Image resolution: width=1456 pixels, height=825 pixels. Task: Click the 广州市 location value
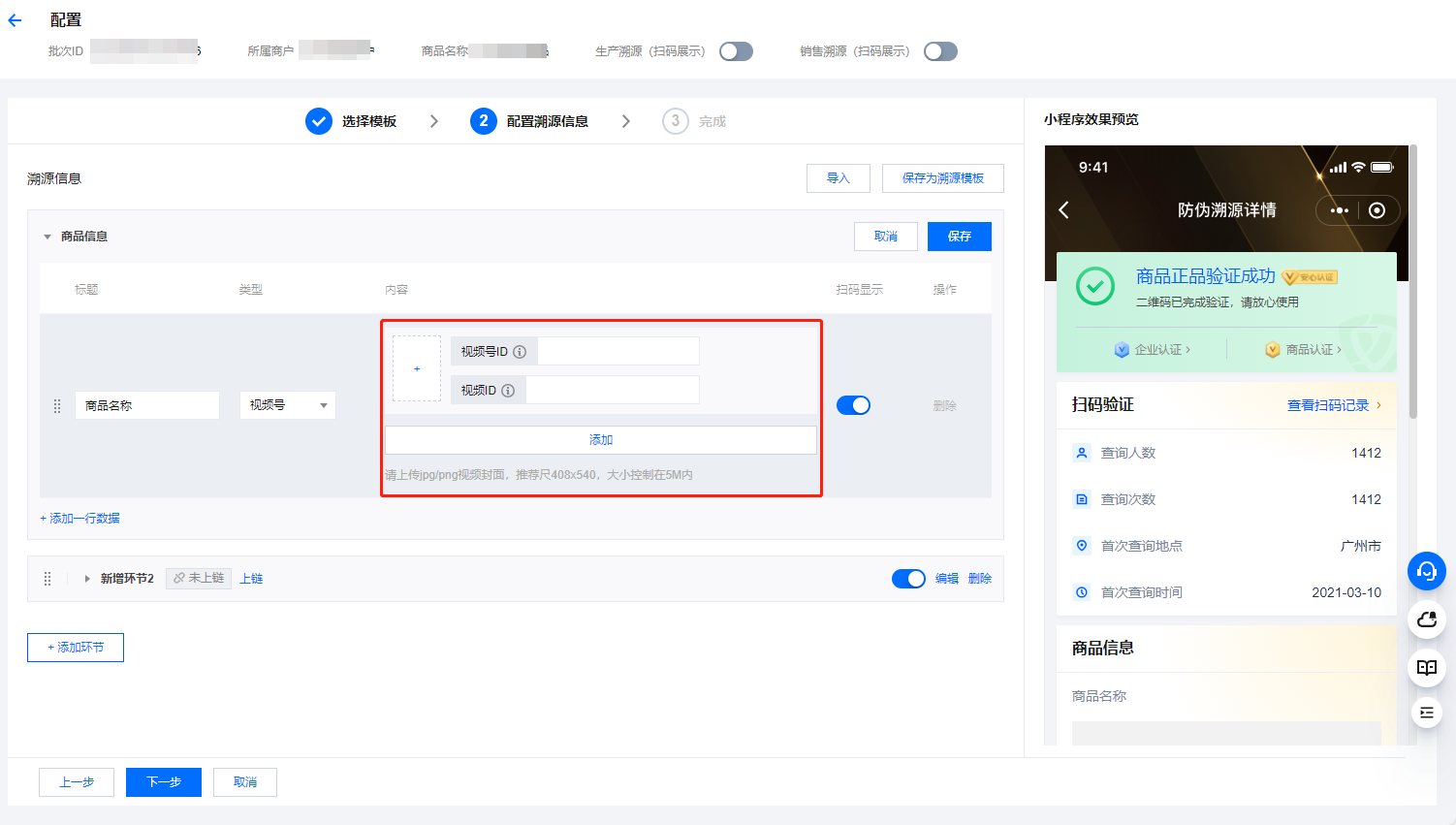[1361, 546]
